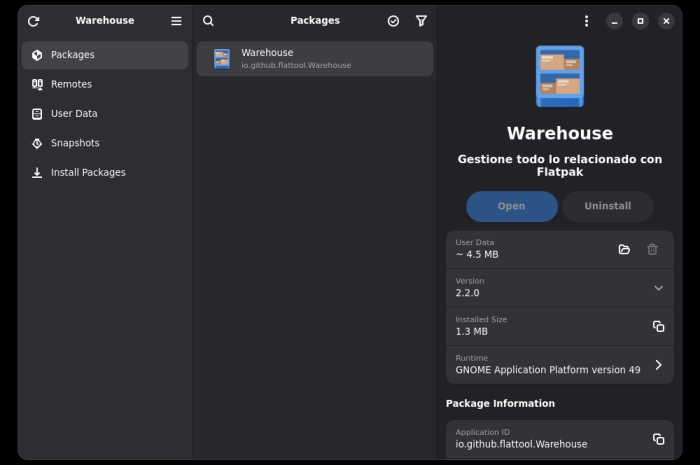
Task: Expand the Version 2.2.0 row
Action: 560,288
